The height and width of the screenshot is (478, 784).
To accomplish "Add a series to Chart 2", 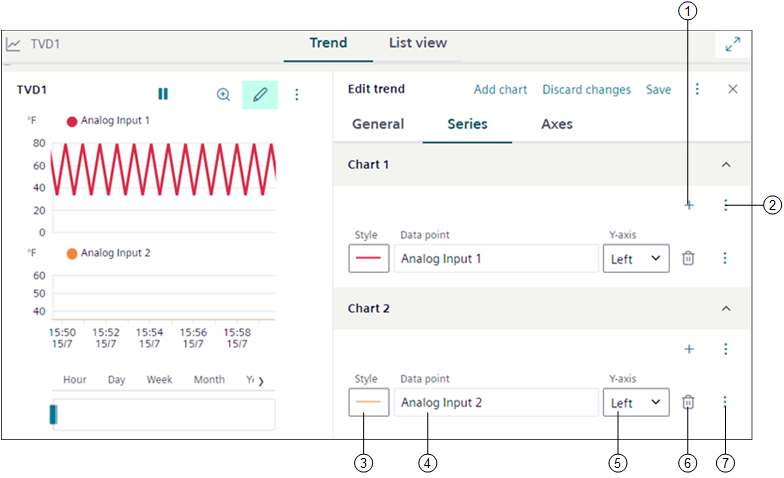I will pos(688,349).
